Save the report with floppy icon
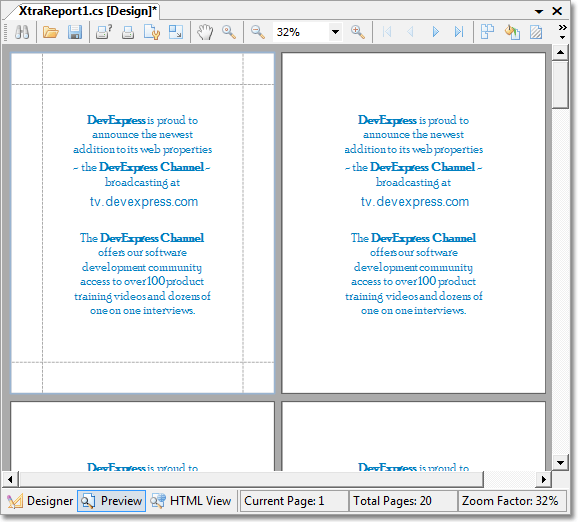Viewport: 578px width, 522px height. coord(75,32)
